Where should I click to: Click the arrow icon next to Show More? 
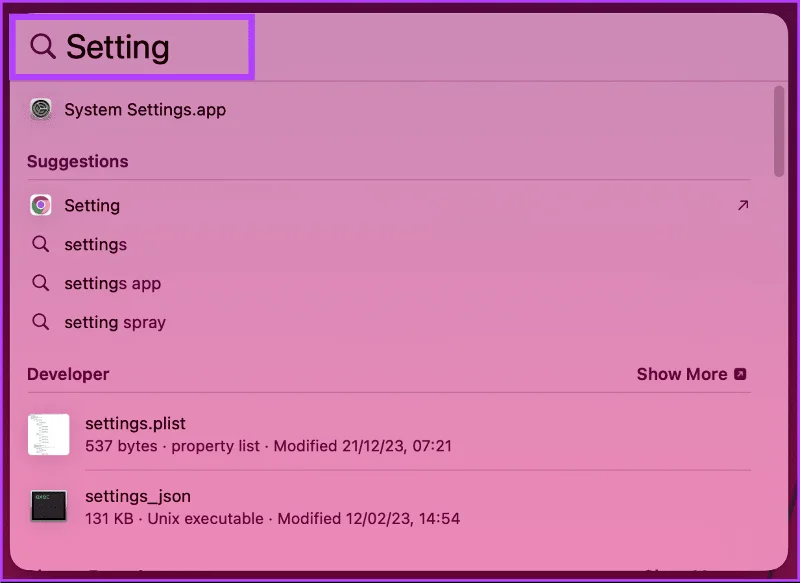[740, 374]
